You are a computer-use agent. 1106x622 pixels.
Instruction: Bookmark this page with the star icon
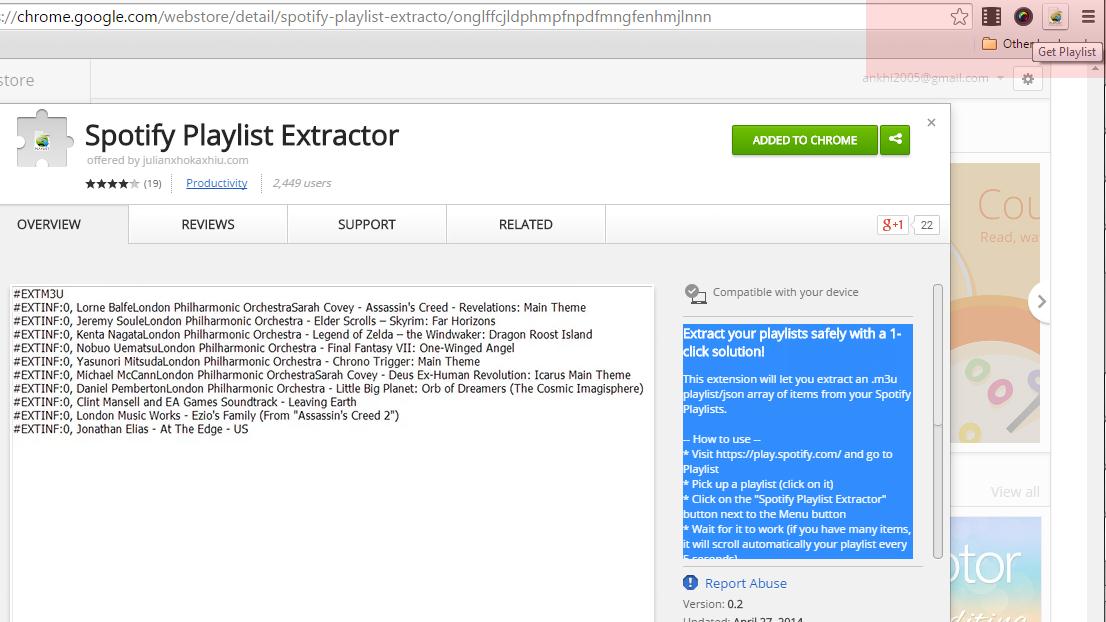click(x=959, y=16)
